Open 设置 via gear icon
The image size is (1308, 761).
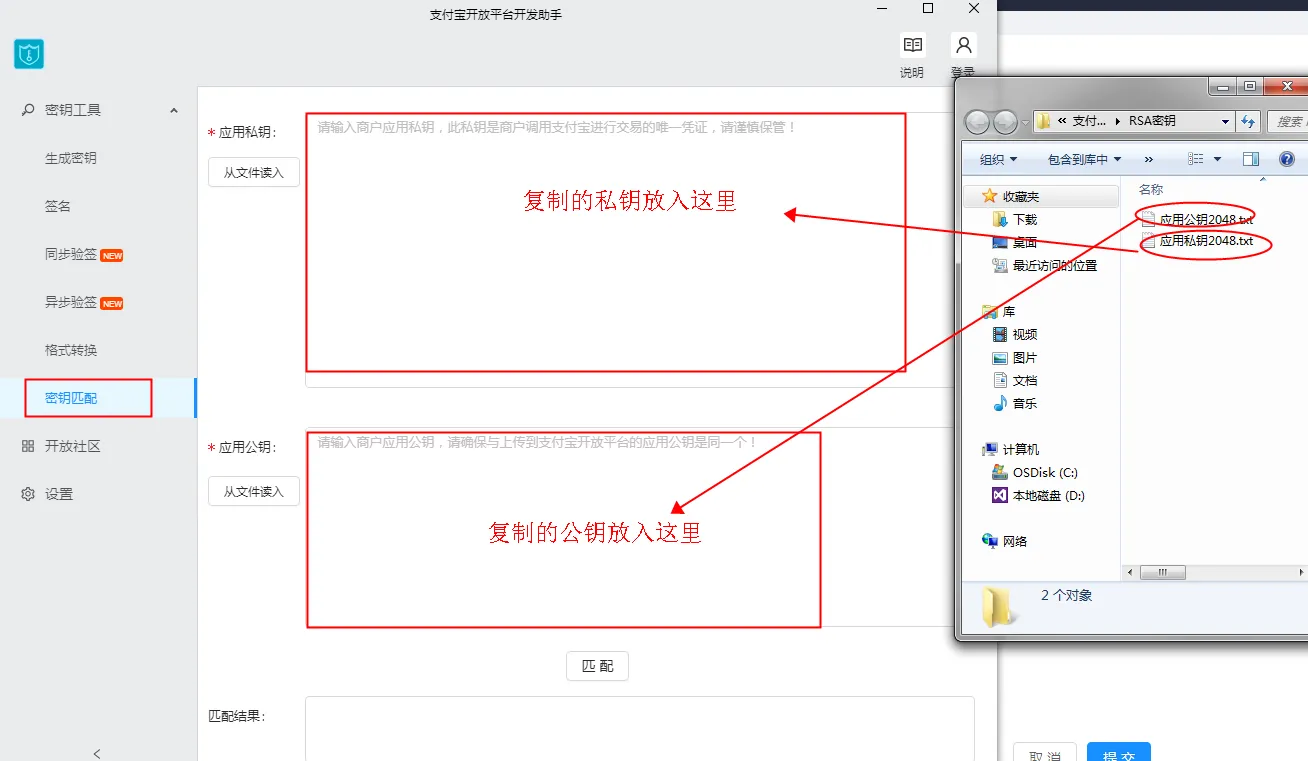[x=28, y=494]
